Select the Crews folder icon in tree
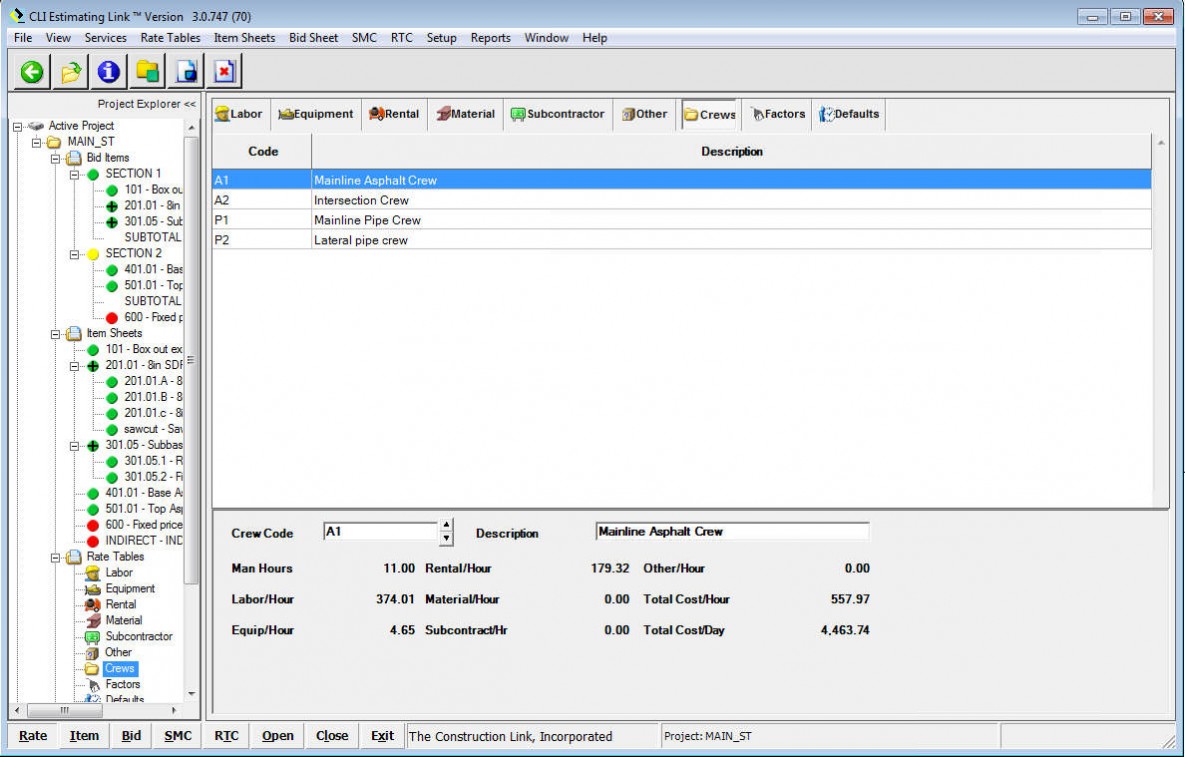 point(92,669)
